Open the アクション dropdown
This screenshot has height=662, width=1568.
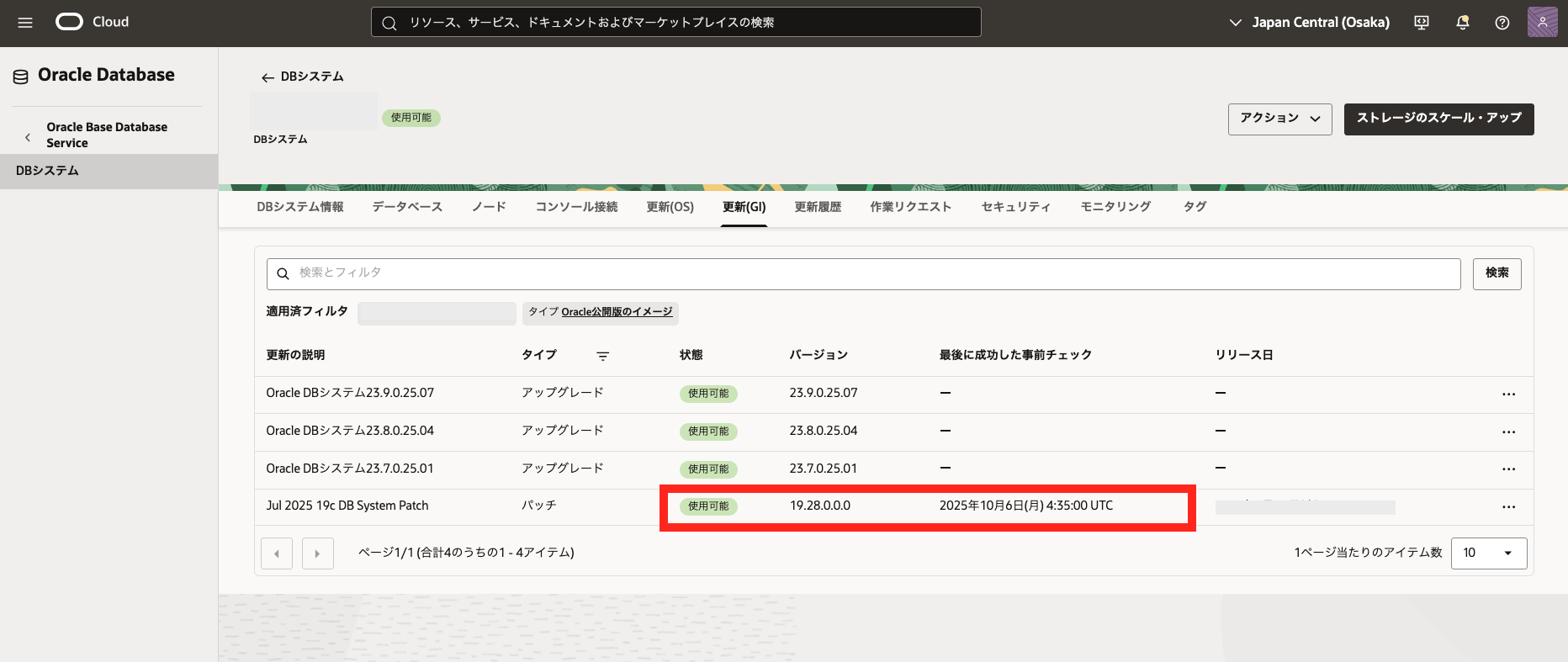click(x=1279, y=119)
